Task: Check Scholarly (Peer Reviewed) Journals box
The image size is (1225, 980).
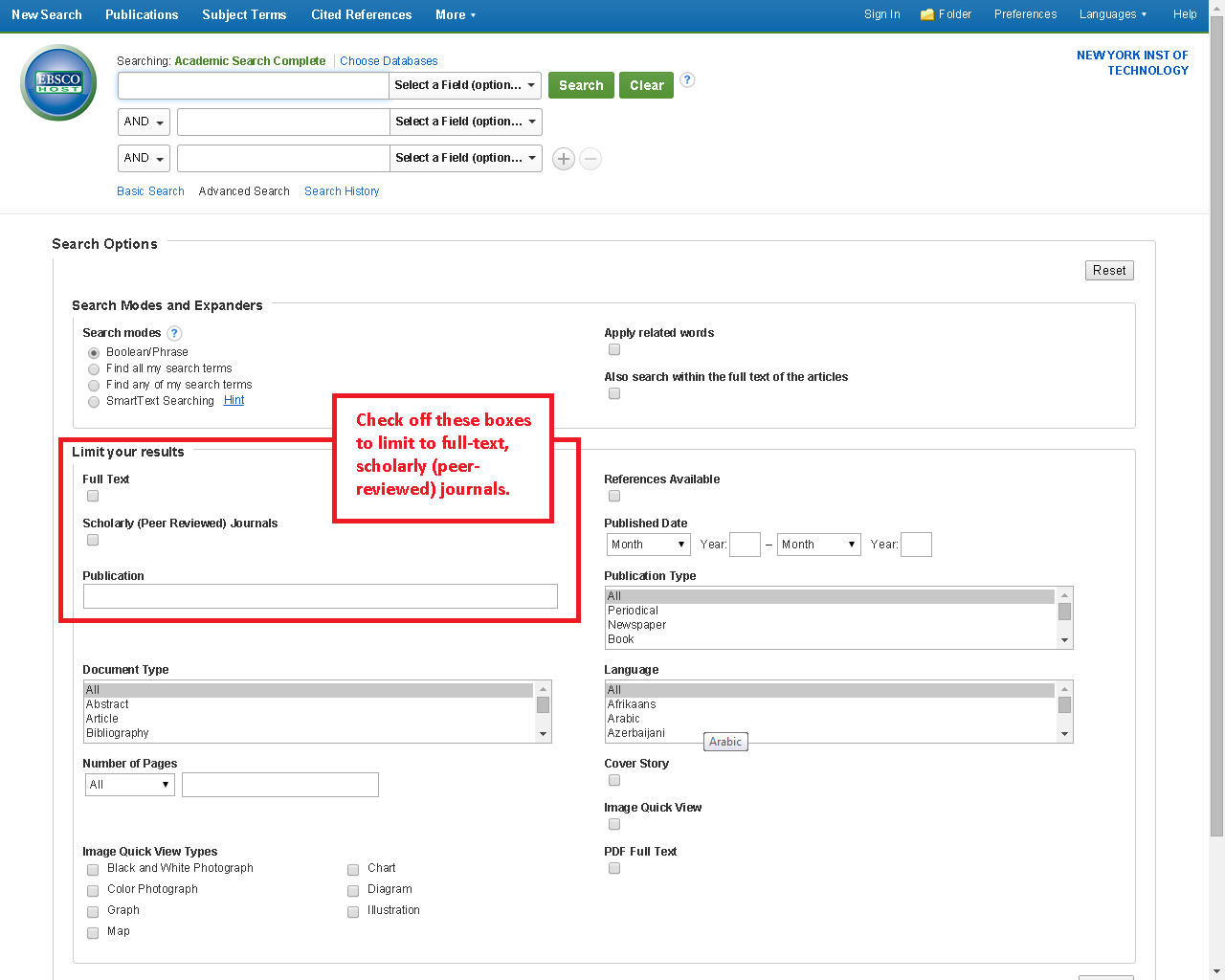Action: pyautogui.click(x=93, y=540)
